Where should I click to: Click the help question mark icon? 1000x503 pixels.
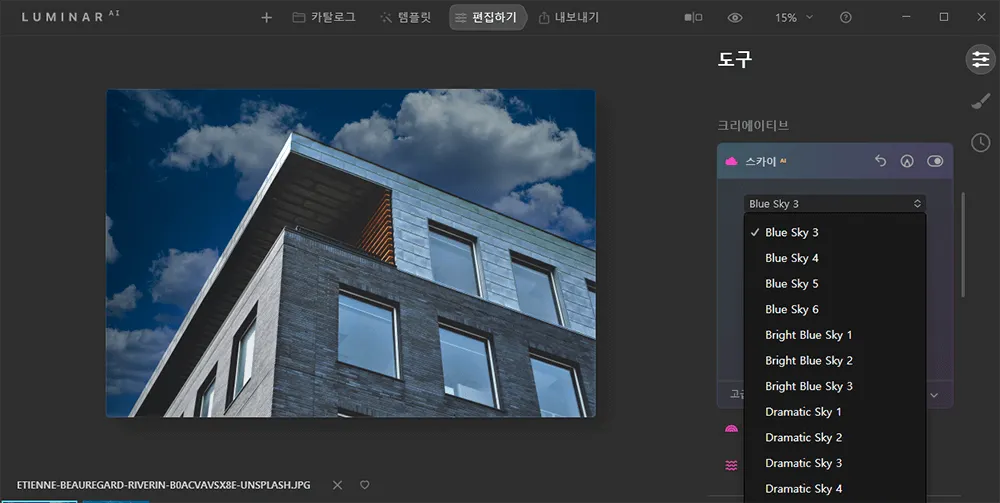(846, 18)
